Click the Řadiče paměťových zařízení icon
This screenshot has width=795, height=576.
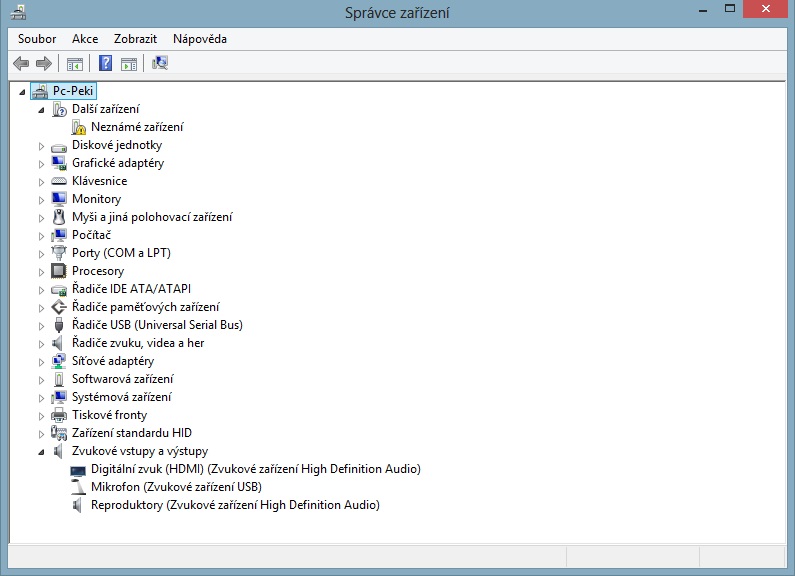[59, 307]
